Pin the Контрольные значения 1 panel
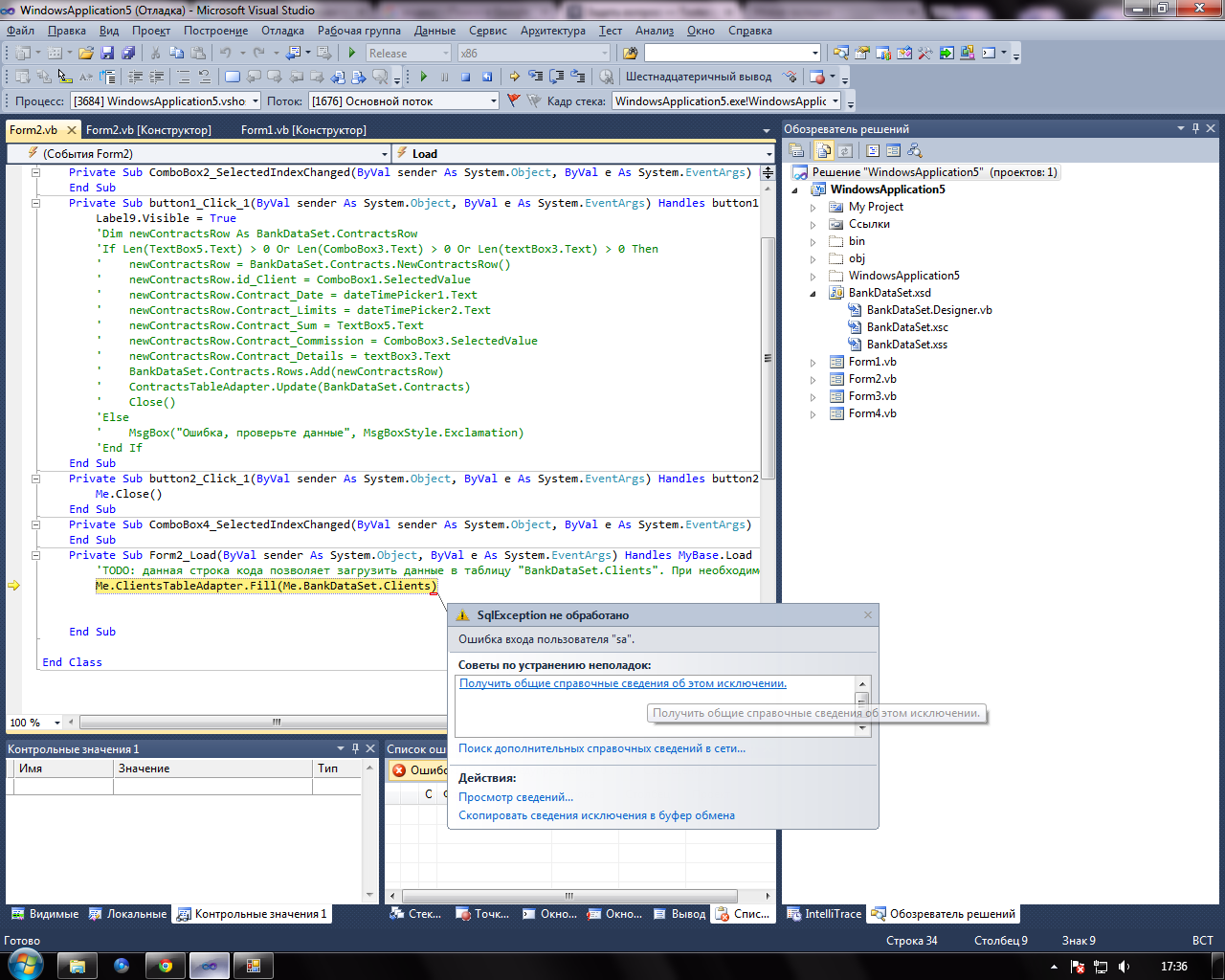The height and width of the screenshot is (980, 1225). pos(355,748)
